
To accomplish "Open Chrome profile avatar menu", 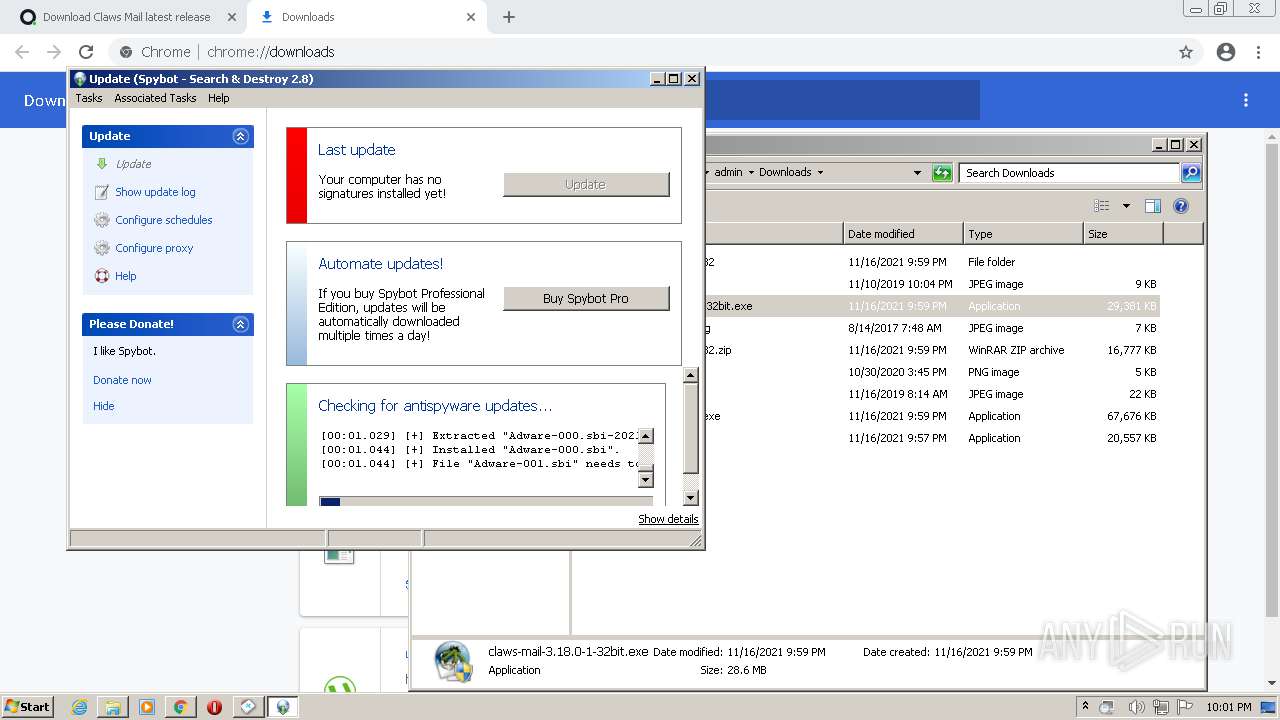I will (x=1226, y=52).
